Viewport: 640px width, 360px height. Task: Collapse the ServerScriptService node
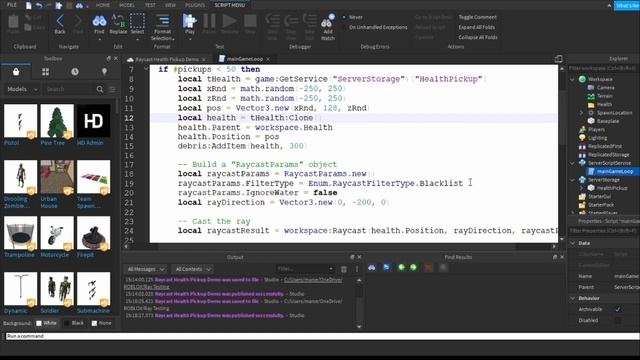pyautogui.click(x=572, y=163)
